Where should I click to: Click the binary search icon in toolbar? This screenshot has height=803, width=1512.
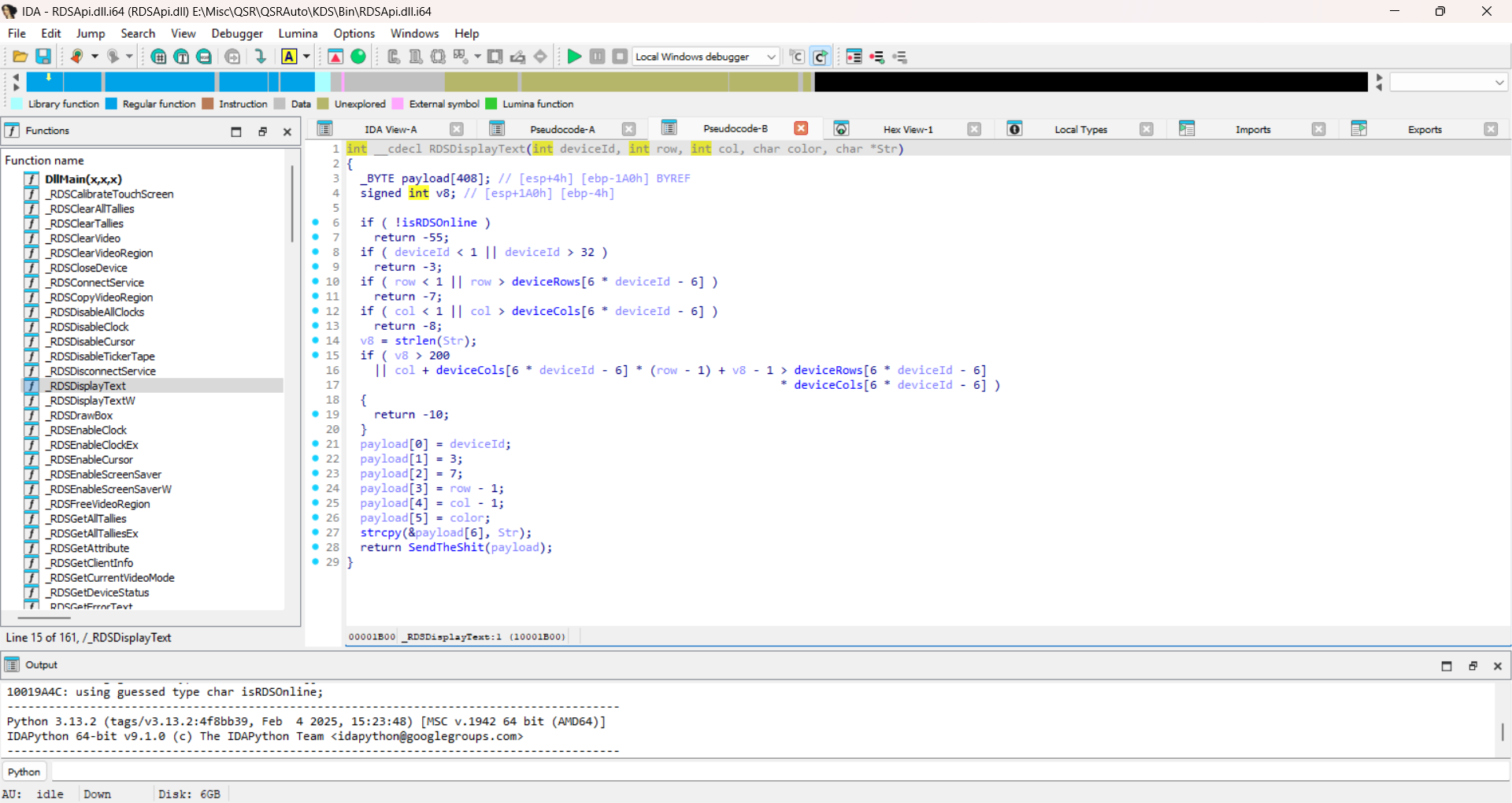tap(204, 57)
